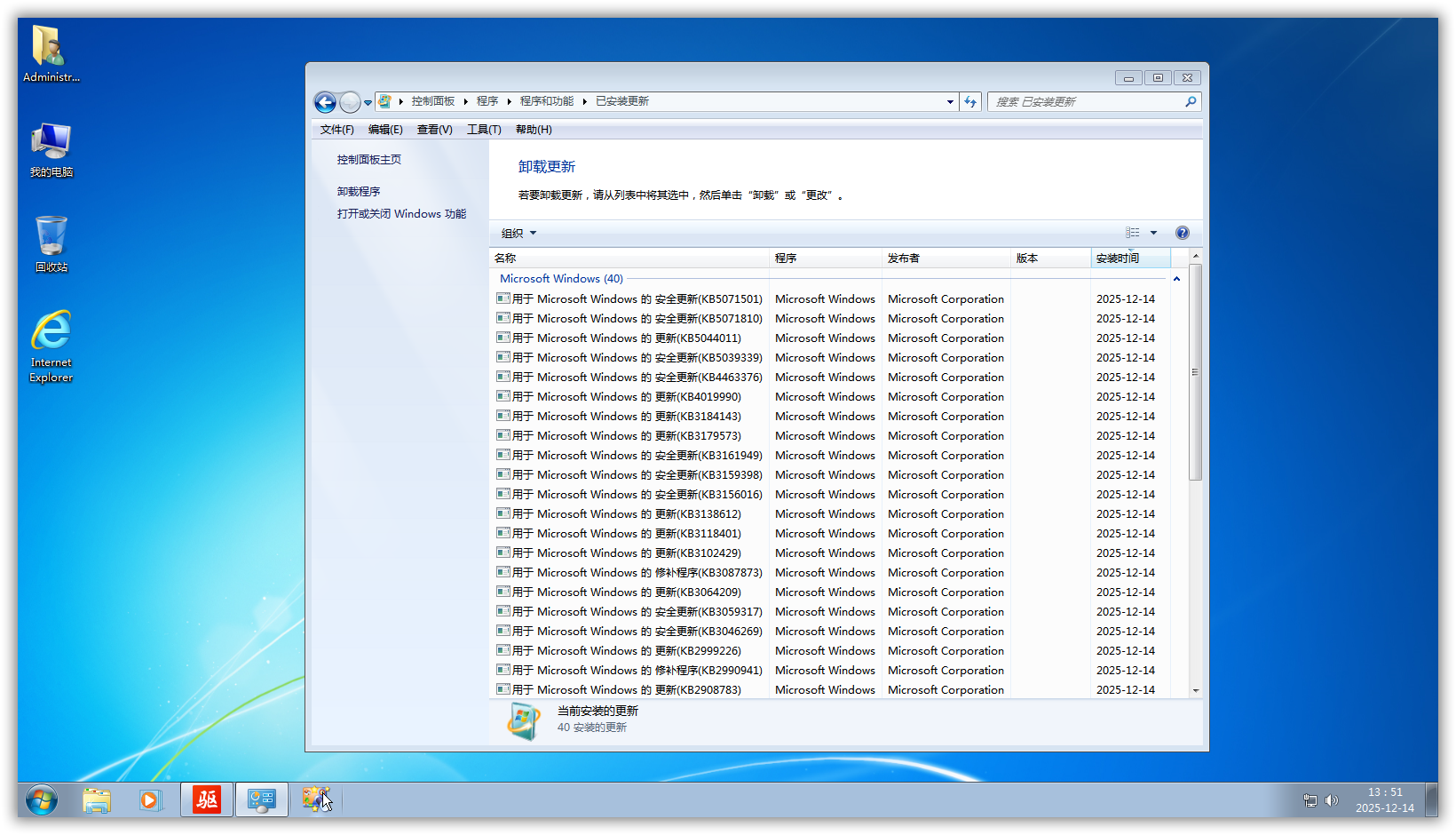Image resolution: width=1456 pixels, height=835 pixels.
Task: Click the list scrollbar up arrow
Action: [1196, 256]
